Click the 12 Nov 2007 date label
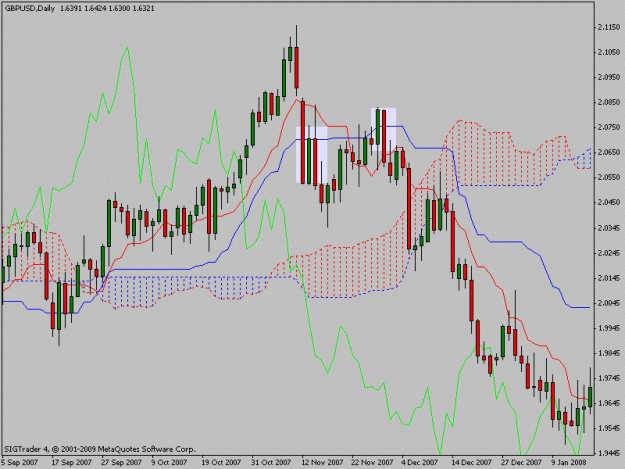 (x=322, y=463)
